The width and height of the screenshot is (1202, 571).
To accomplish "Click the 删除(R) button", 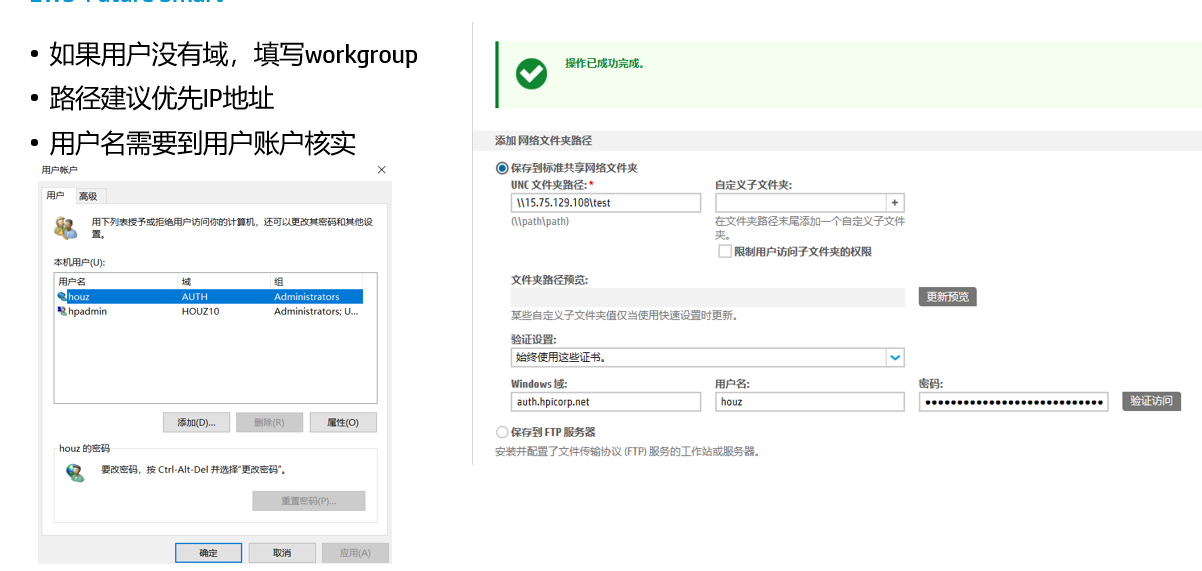I will (269, 422).
